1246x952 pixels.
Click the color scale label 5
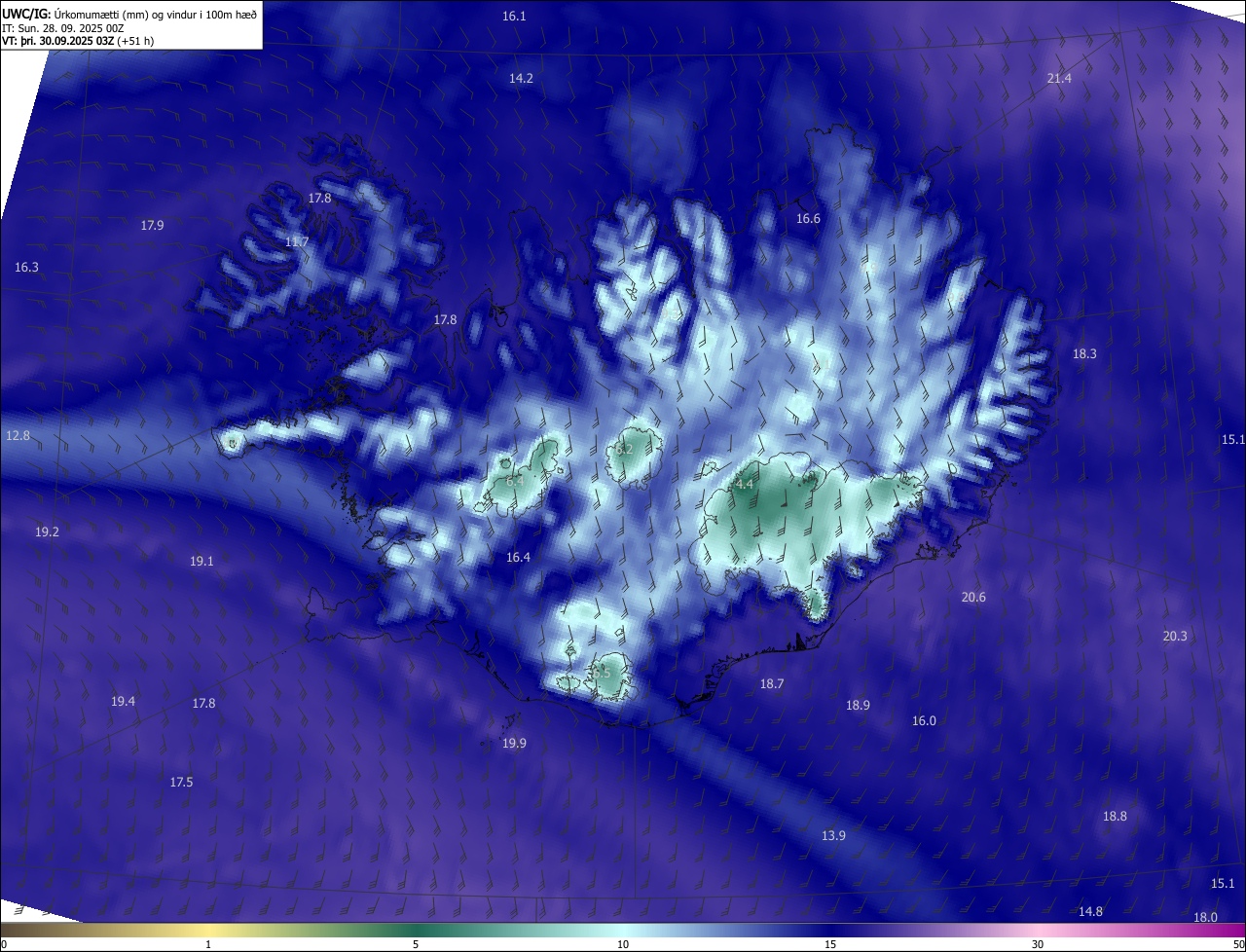[416, 944]
